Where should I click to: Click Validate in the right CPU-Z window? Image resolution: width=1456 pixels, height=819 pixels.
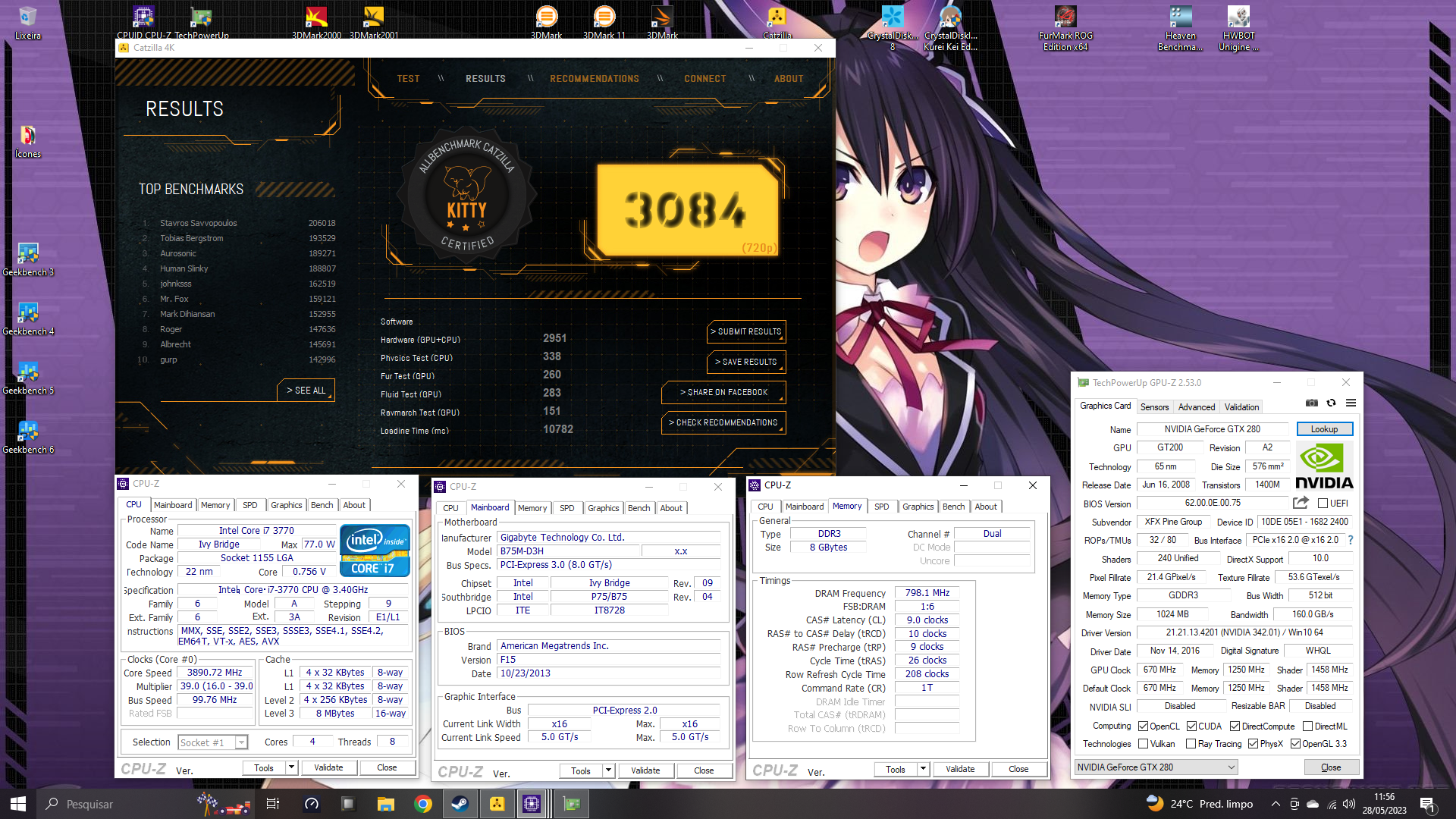point(960,769)
